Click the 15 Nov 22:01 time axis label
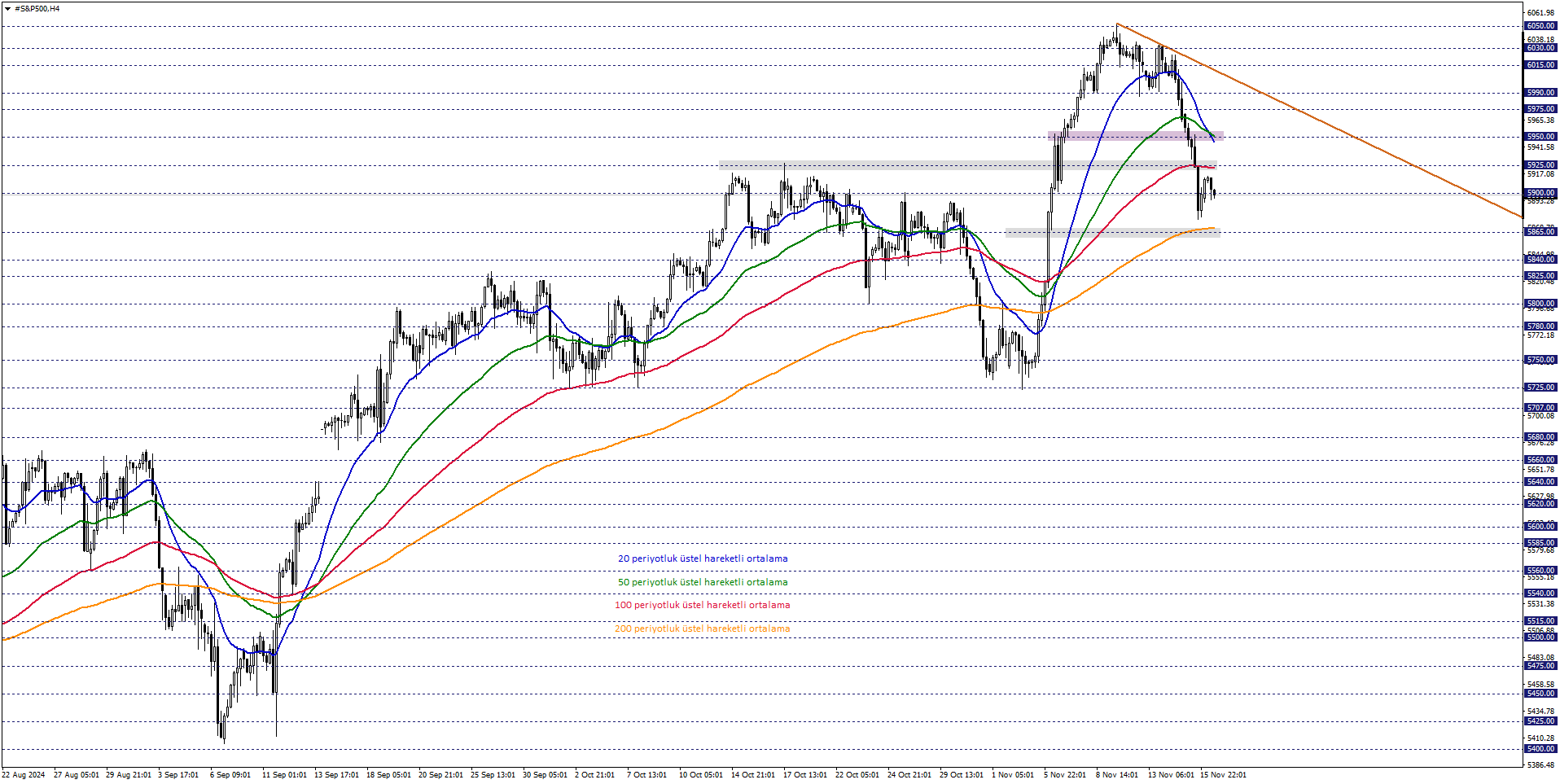The image size is (1560, 784). pyautogui.click(x=1223, y=775)
